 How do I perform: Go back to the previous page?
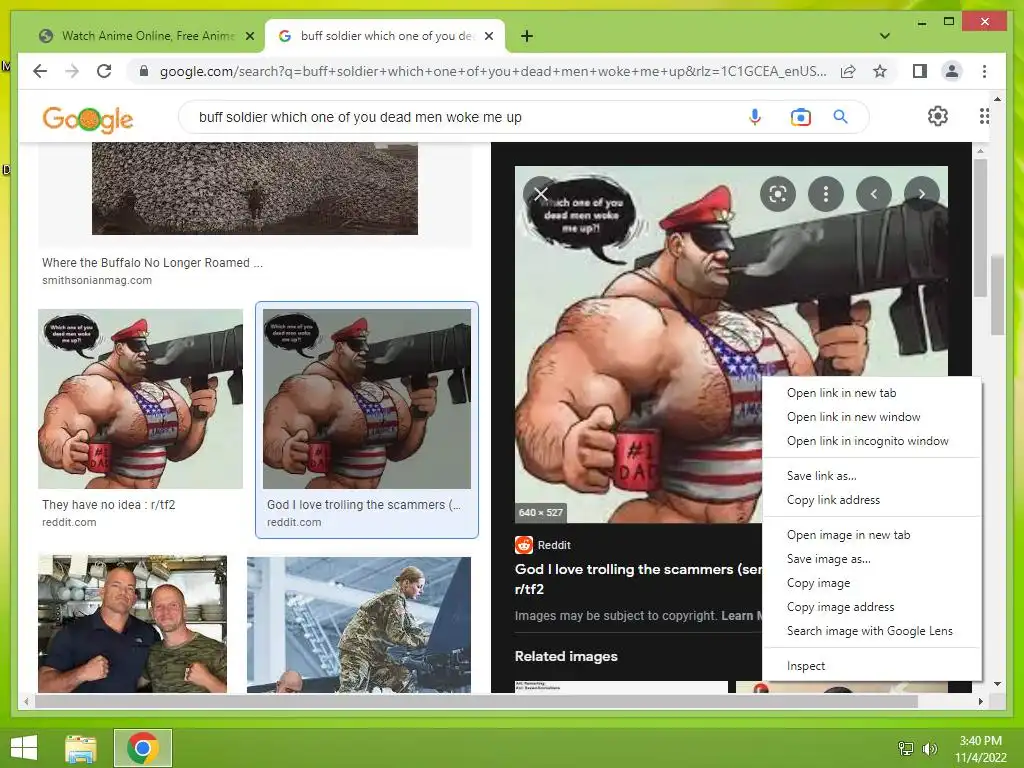40,71
